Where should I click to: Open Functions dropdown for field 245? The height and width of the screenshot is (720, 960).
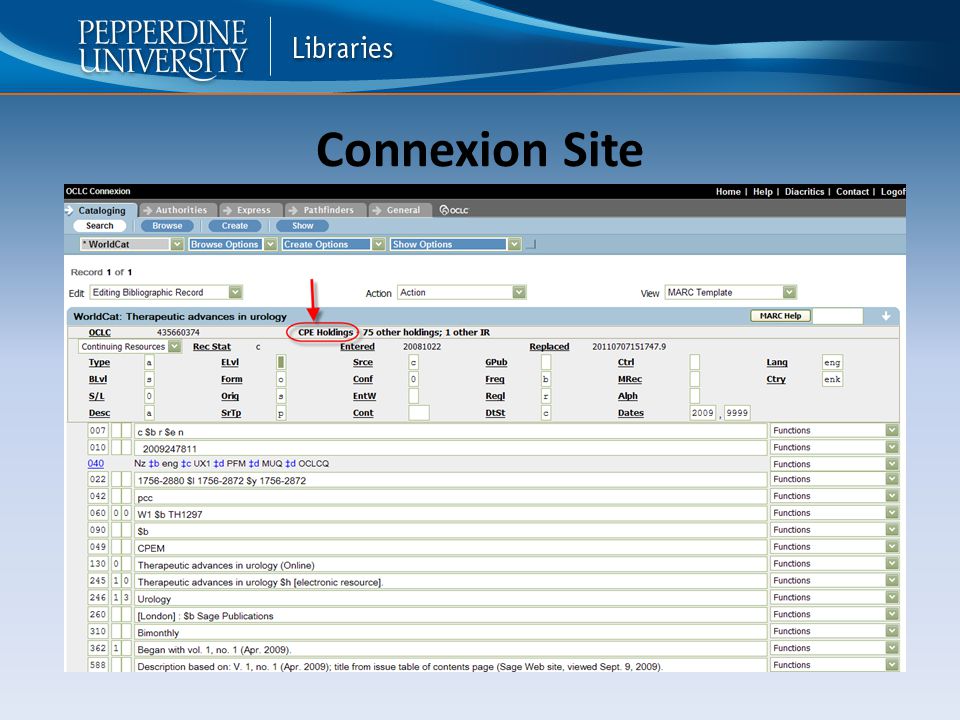tap(834, 580)
